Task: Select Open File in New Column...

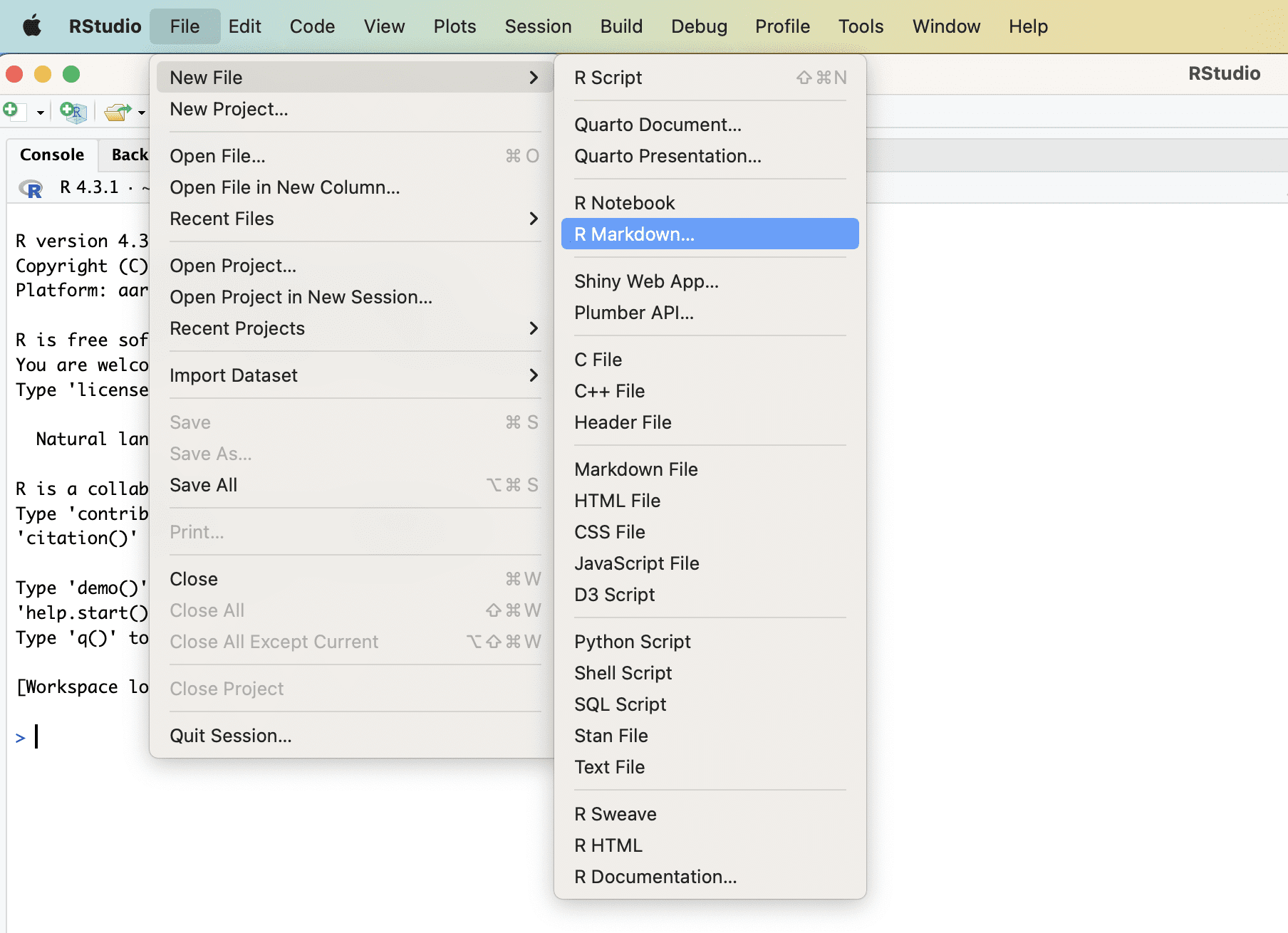Action: click(x=354, y=187)
